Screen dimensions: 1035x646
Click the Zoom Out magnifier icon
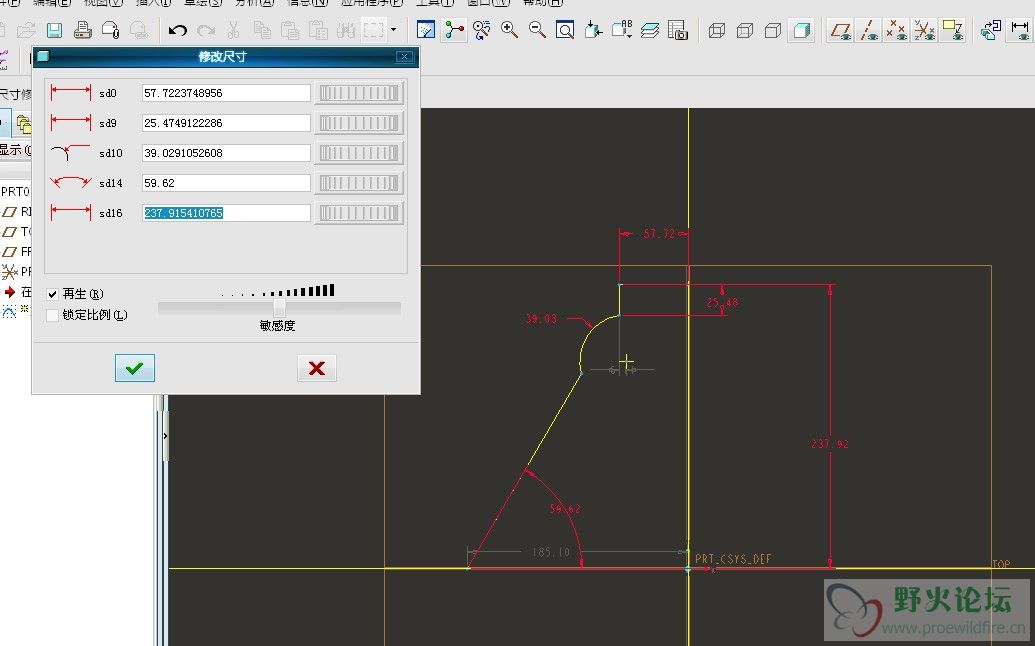point(537,30)
